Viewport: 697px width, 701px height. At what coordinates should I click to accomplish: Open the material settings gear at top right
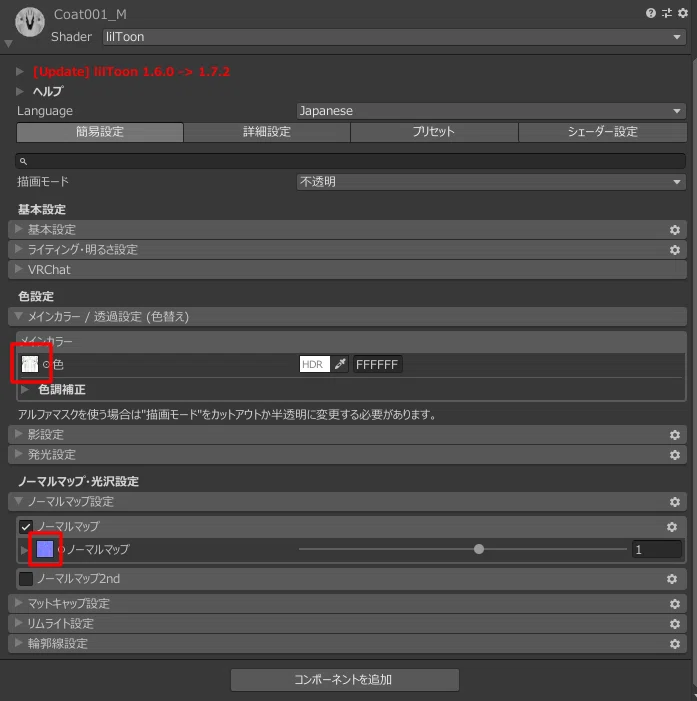coord(683,13)
